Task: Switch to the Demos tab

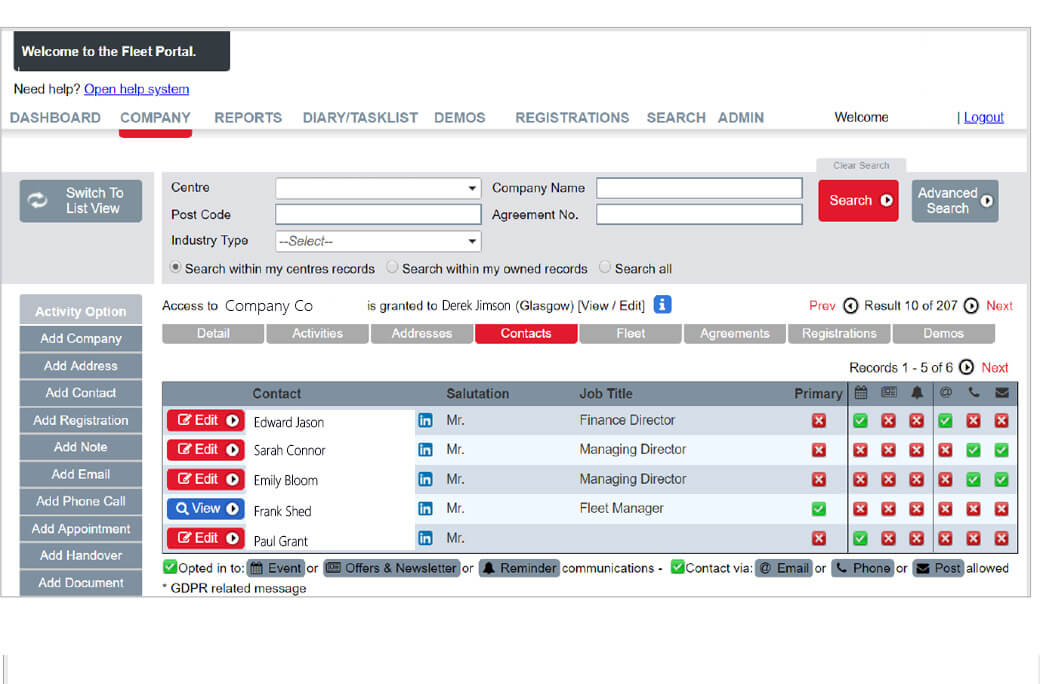Action: click(x=944, y=334)
